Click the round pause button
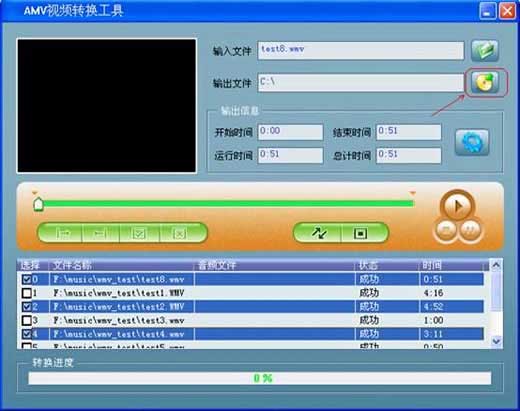This screenshot has width=520, height=411. [470, 230]
